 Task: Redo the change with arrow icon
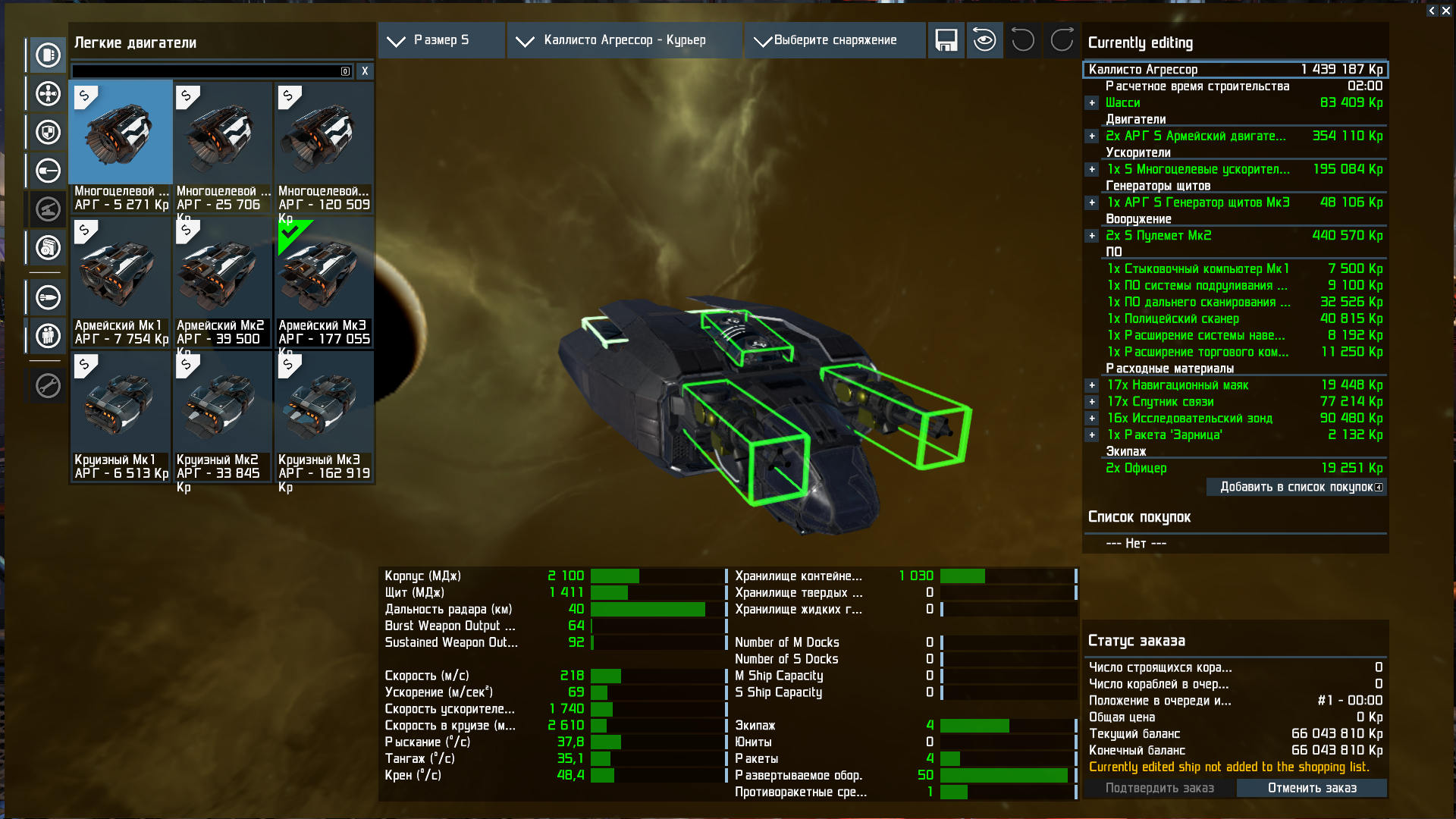pyautogui.click(x=1062, y=40)
